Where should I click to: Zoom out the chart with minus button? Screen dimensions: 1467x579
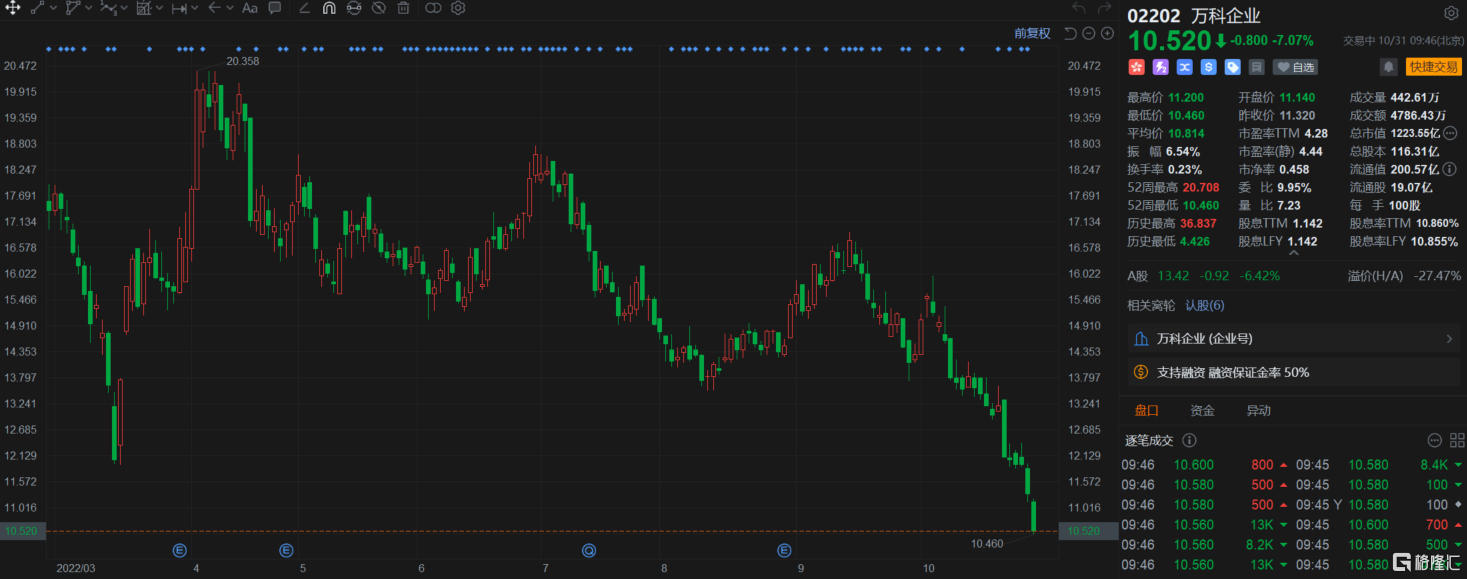[x=1089, y=33]
